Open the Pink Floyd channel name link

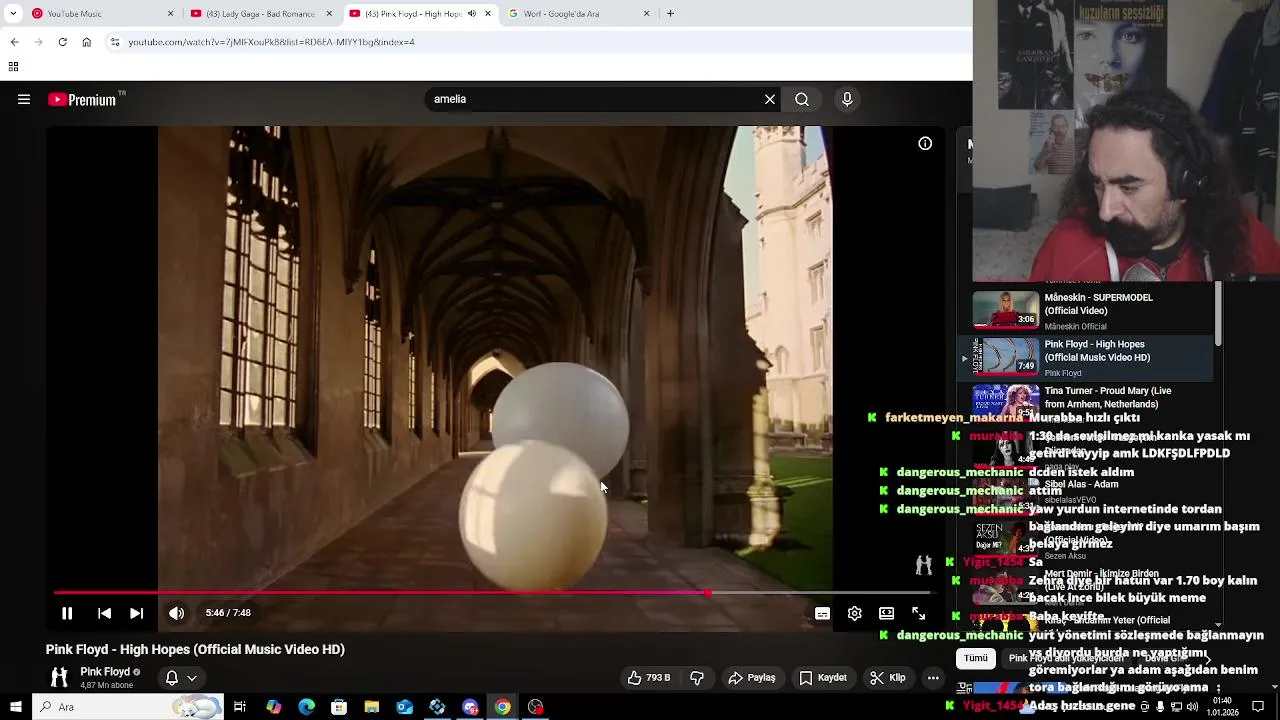click(x=105, y=672)
